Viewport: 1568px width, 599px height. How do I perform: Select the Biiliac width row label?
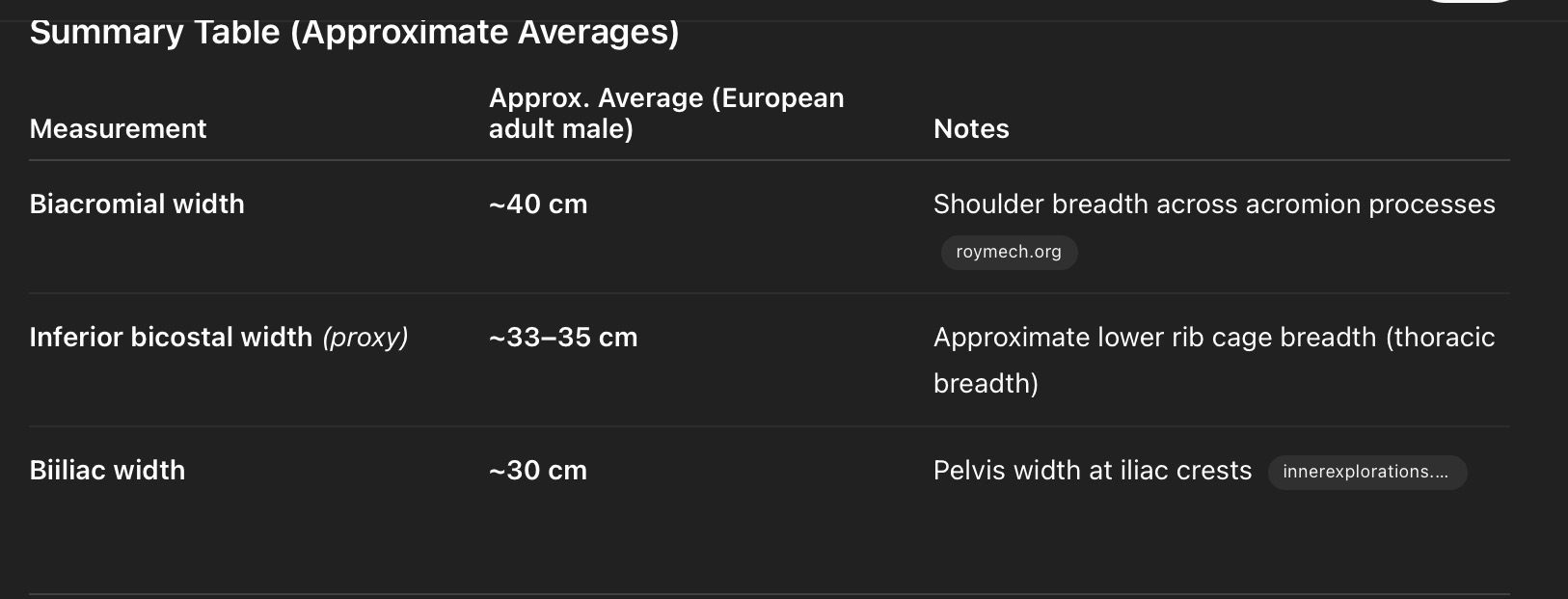click(107, 470)
